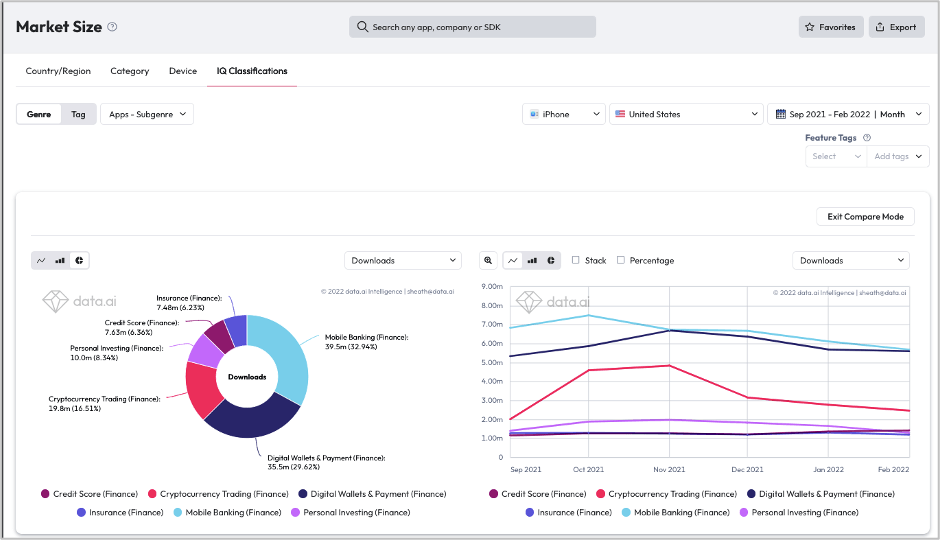Click the star icon in Favorites

(810, 27)
